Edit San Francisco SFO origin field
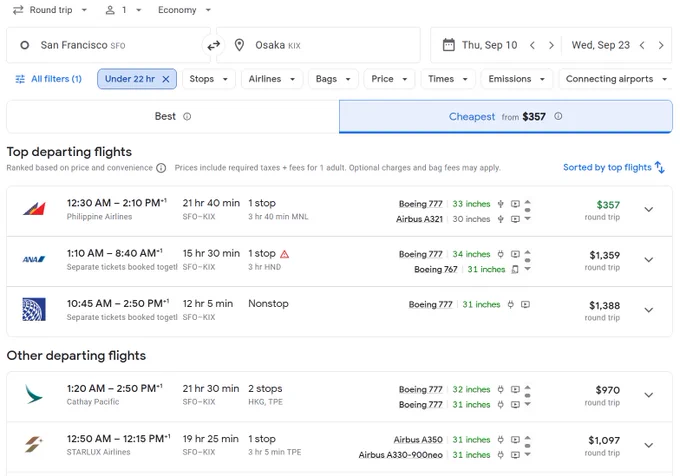680x476 pixels. tap(108, 45)
